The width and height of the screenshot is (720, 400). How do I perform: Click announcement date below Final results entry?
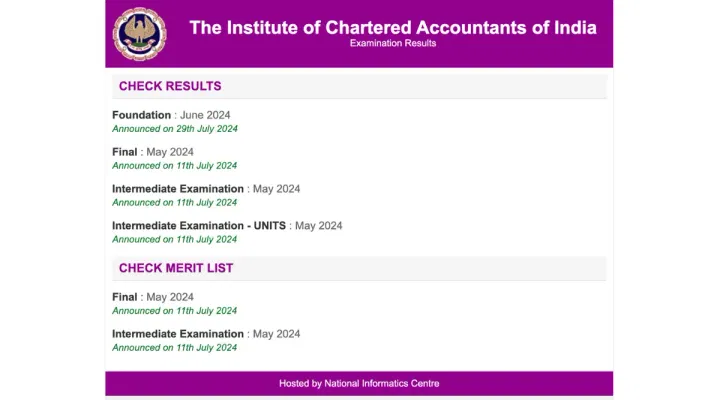click(174, 166)
